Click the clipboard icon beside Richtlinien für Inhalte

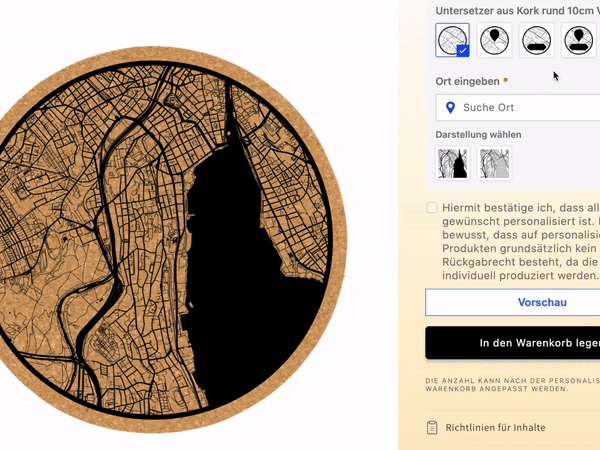(x=432, y=427)
